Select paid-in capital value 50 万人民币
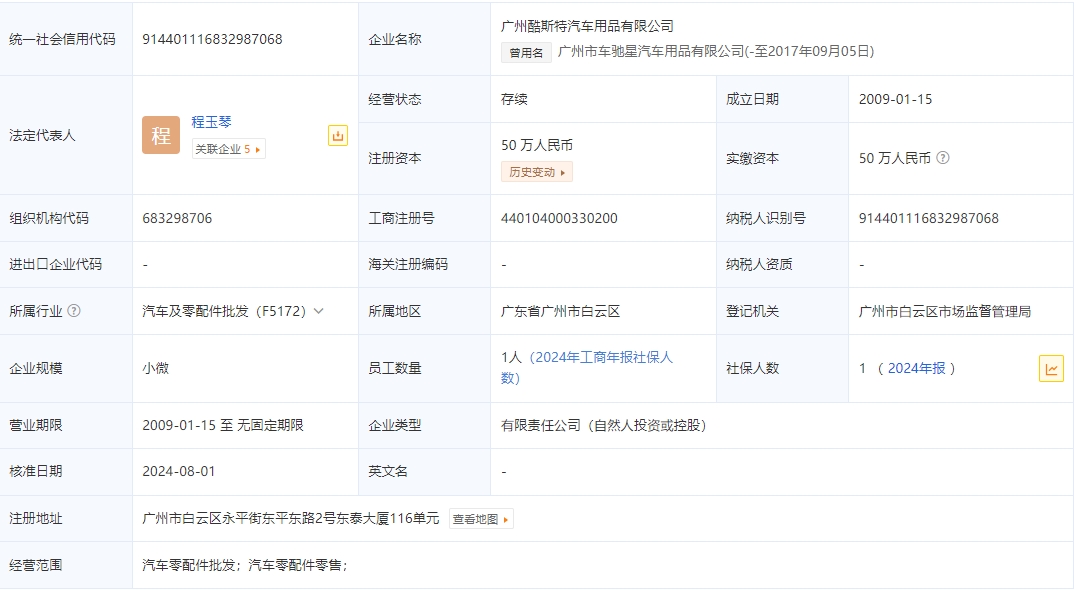This screenshot has width=1074, height=590. [895, 158]
